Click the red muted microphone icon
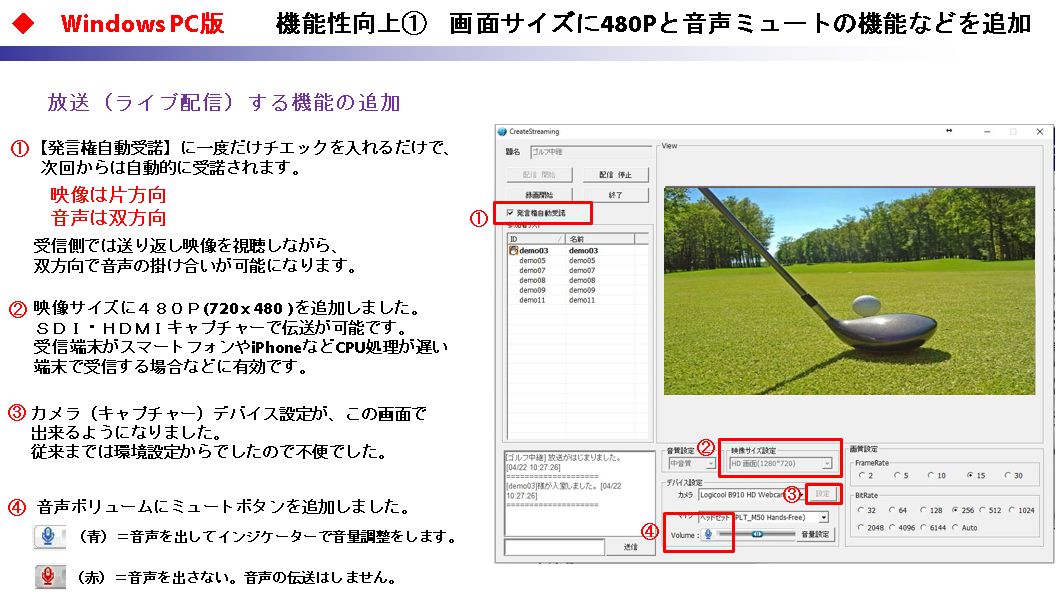The height and width of the screenshot is (603, 1061). pyautogui.click(x=46, y=577)
